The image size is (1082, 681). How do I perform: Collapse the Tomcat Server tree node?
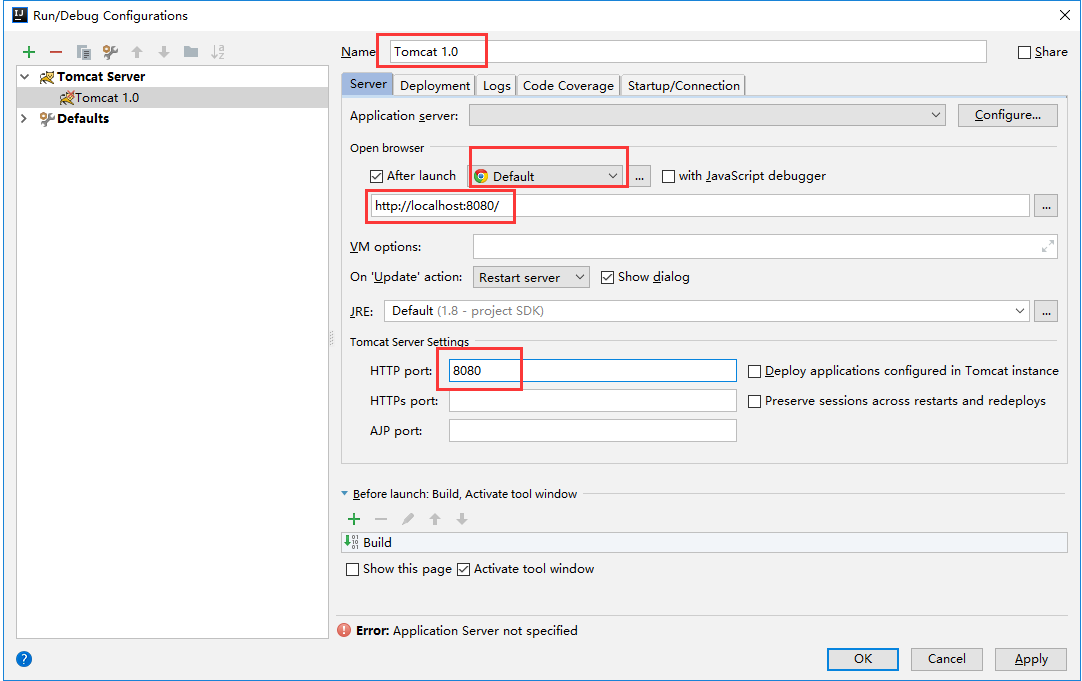click(25, 77)
